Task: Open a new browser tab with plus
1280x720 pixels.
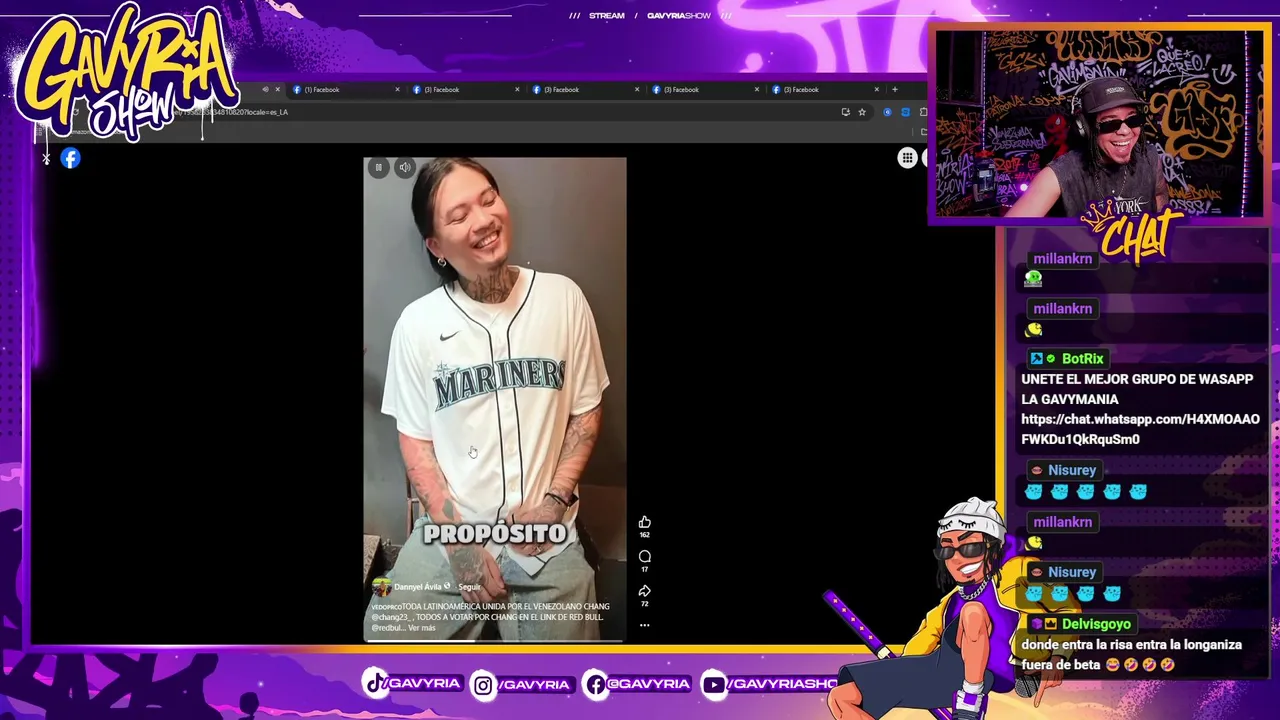Action: coord(894,90)
